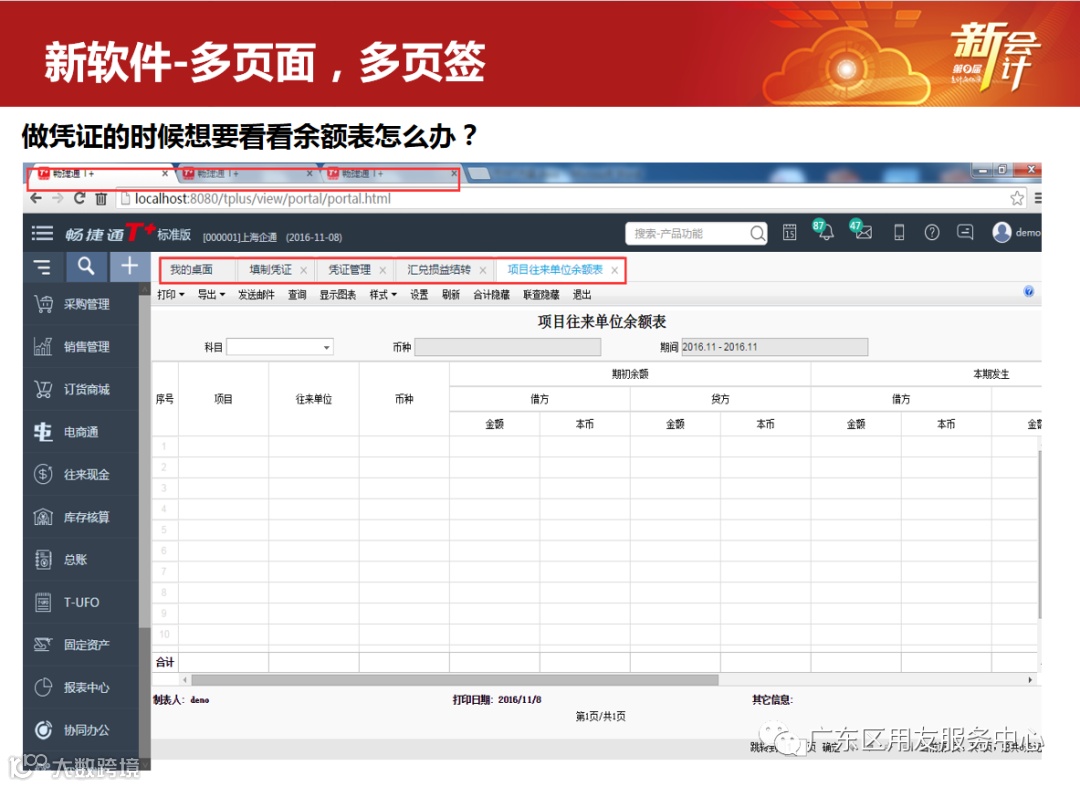Open 总账 general ledger module
1080x787 pixels.
click(81, 560)
